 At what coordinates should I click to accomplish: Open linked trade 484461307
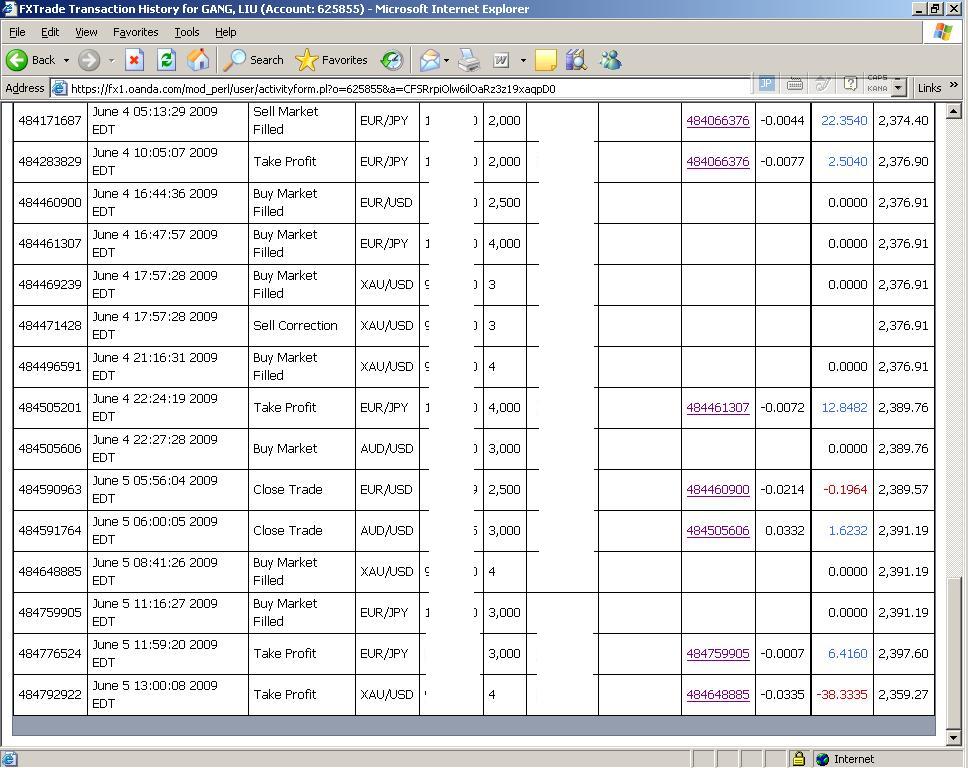tap(718, 407)
